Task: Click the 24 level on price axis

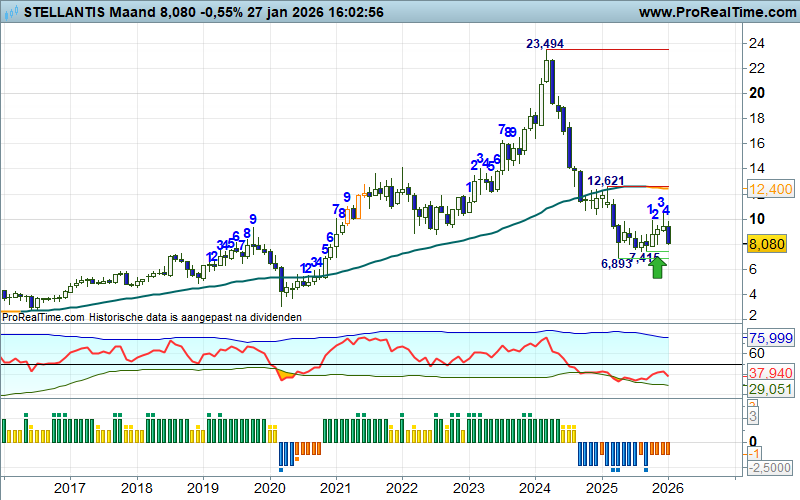Action: (x=757, y=43)
